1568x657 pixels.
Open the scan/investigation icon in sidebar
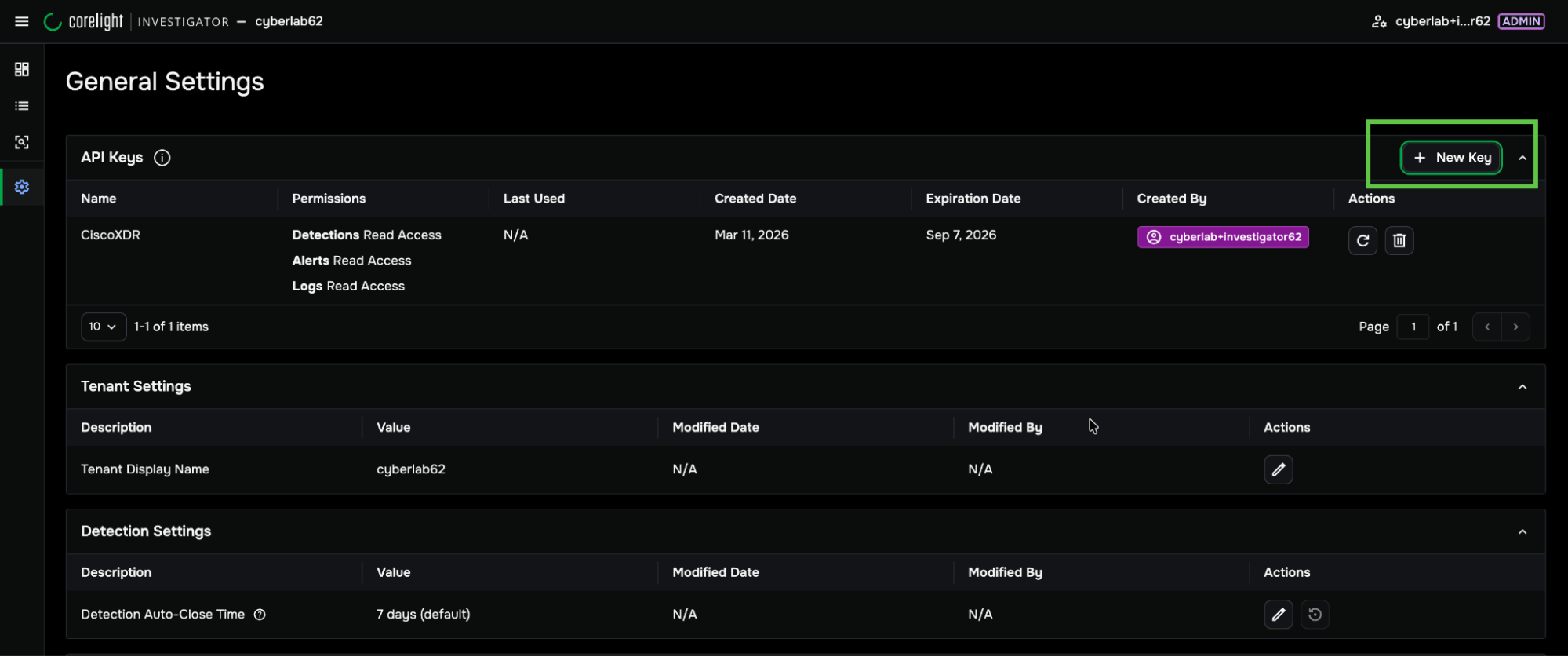[x=22, y=142]
